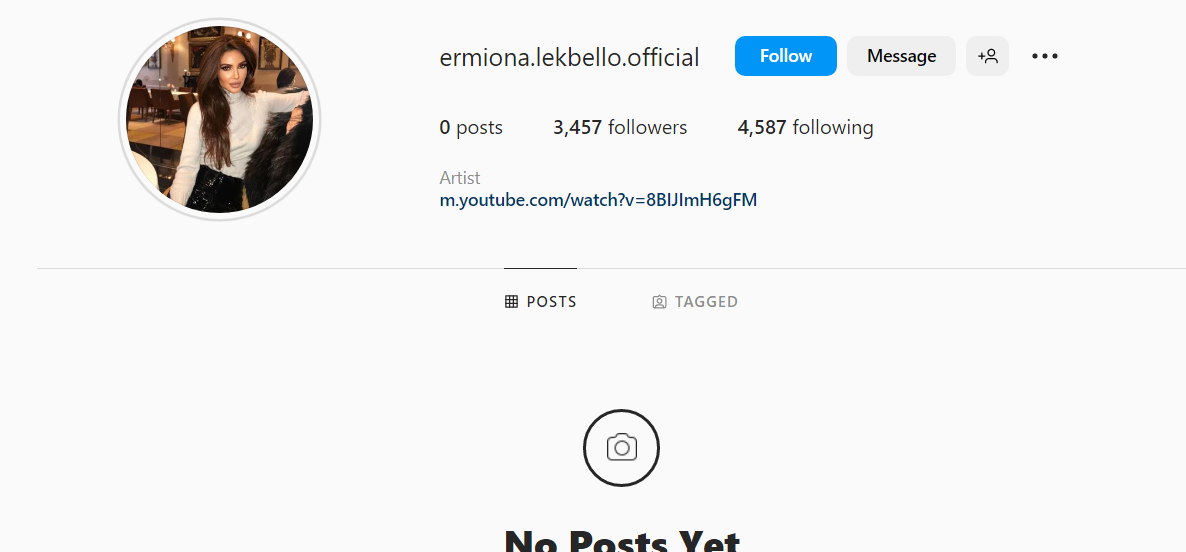Screen dimensions: 1186x552
Task: Click the circled camera icon
Action: (x=622, y=448)
